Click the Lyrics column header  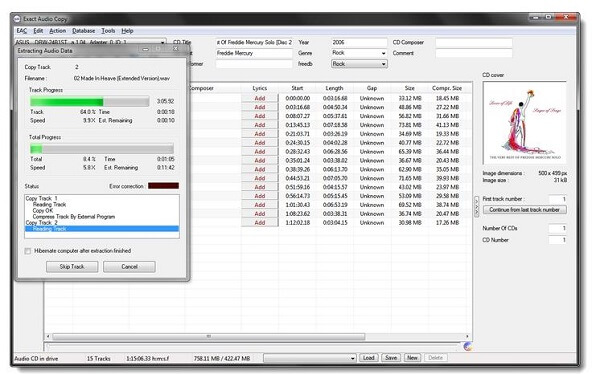click(x=260, y=88)
